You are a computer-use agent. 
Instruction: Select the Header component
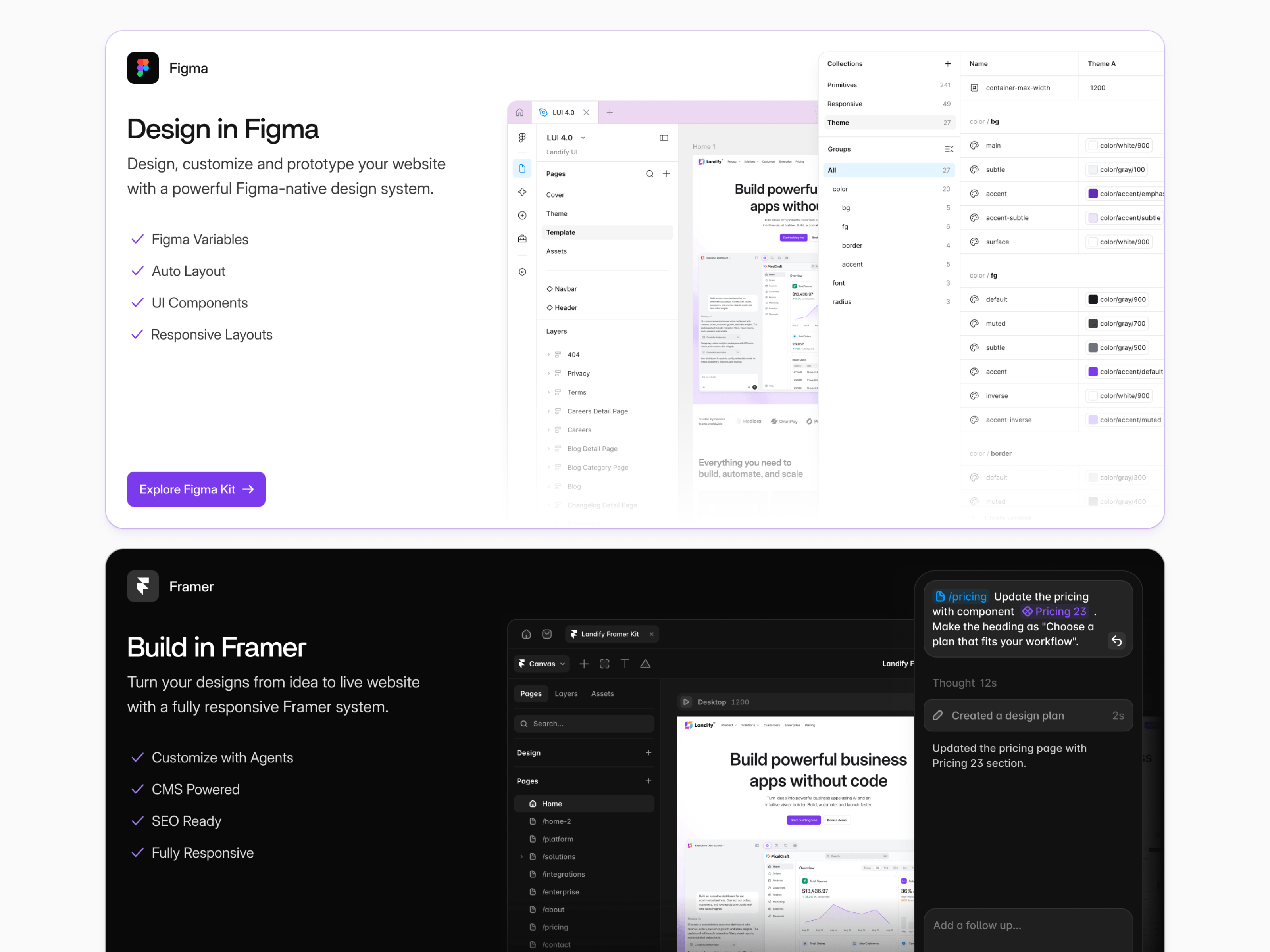pos(562,308)
